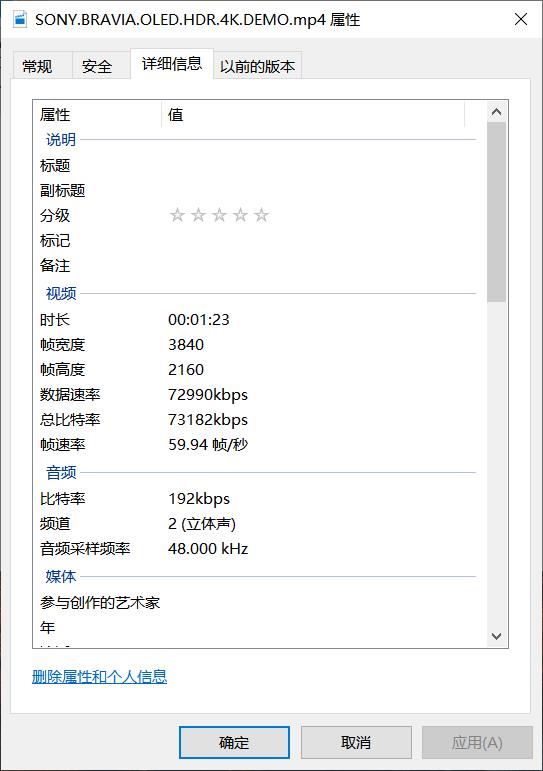Select the 帧速率 value 59.94 帧/秒
The height and width of the screenshot is (771, 543).
pyautogui.click(x=208, y=445)
